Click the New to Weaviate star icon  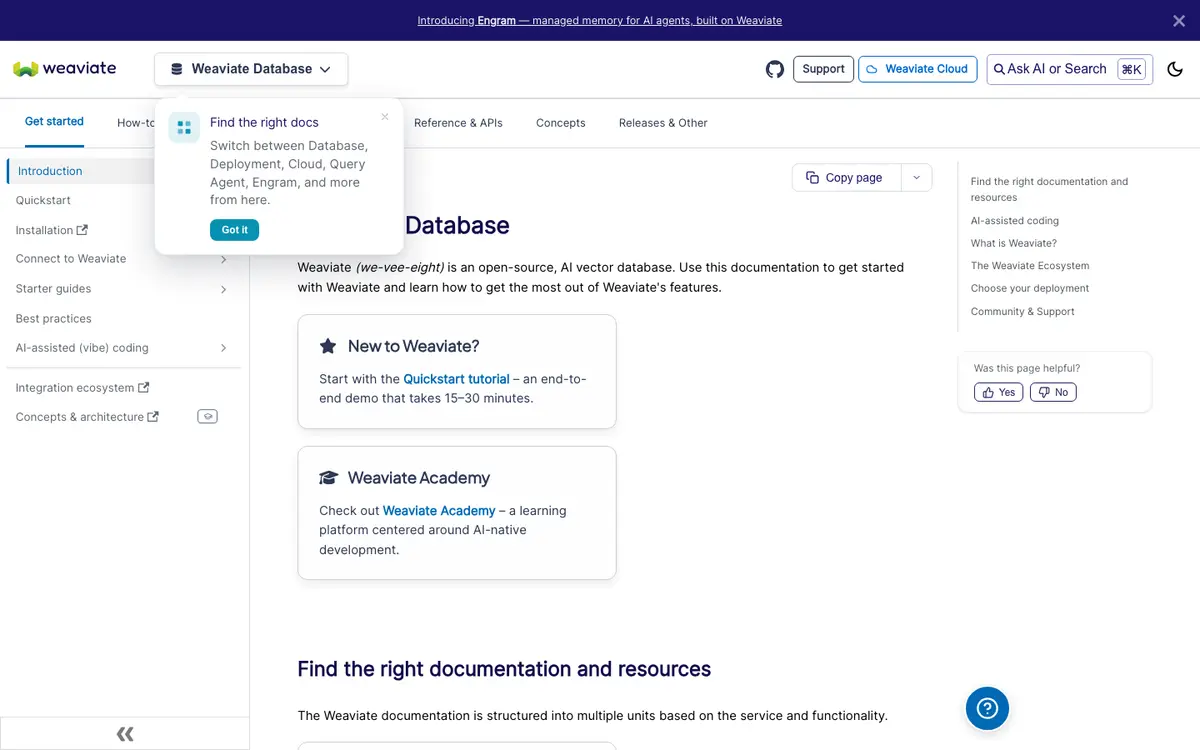(x=328, y=346)
